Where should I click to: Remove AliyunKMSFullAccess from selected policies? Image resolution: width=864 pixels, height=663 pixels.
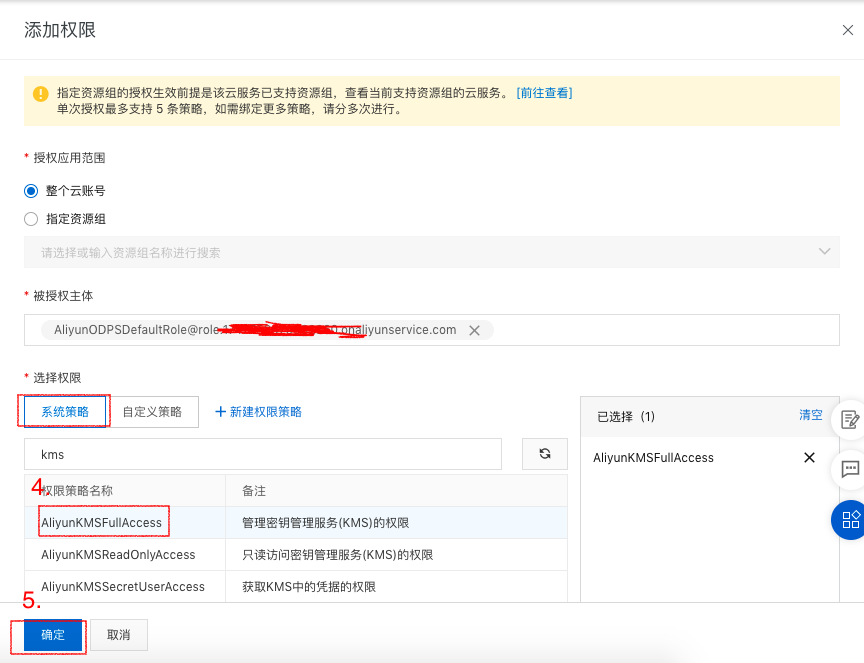pos(809,457)
